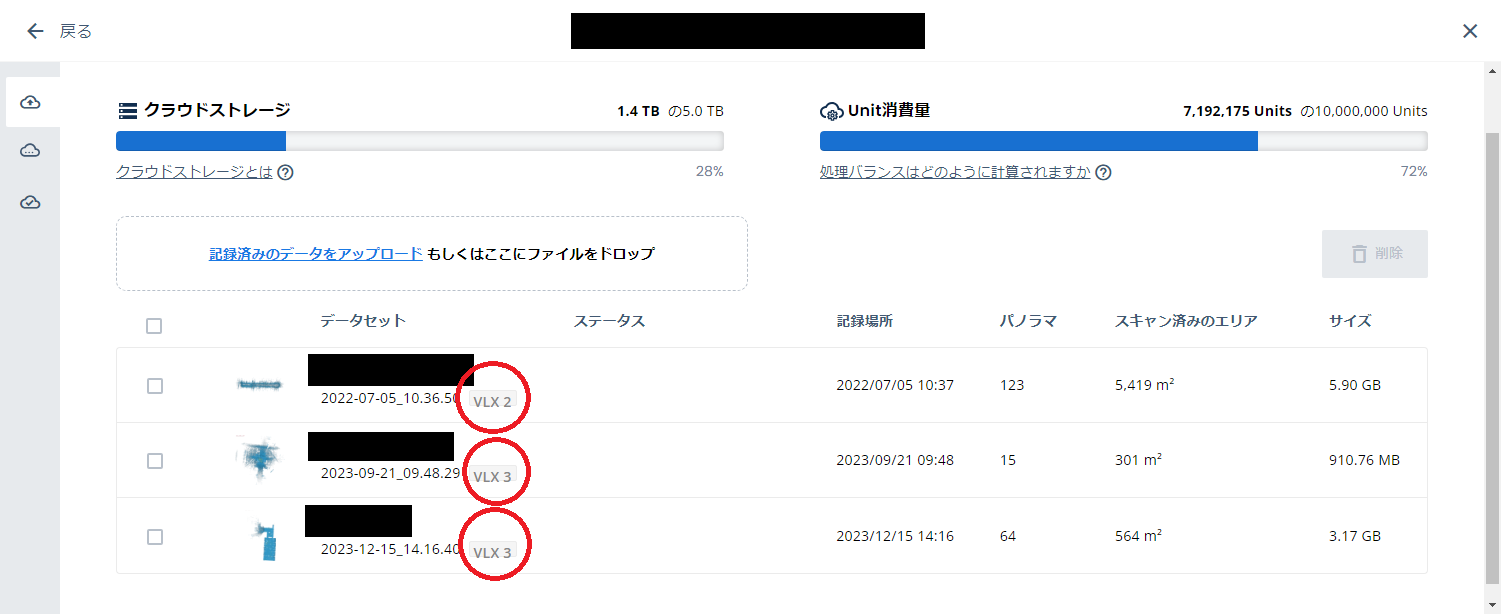Open the クラウドストレージとは link
This screenshot has height=614, width=1501.
(194, 172)
